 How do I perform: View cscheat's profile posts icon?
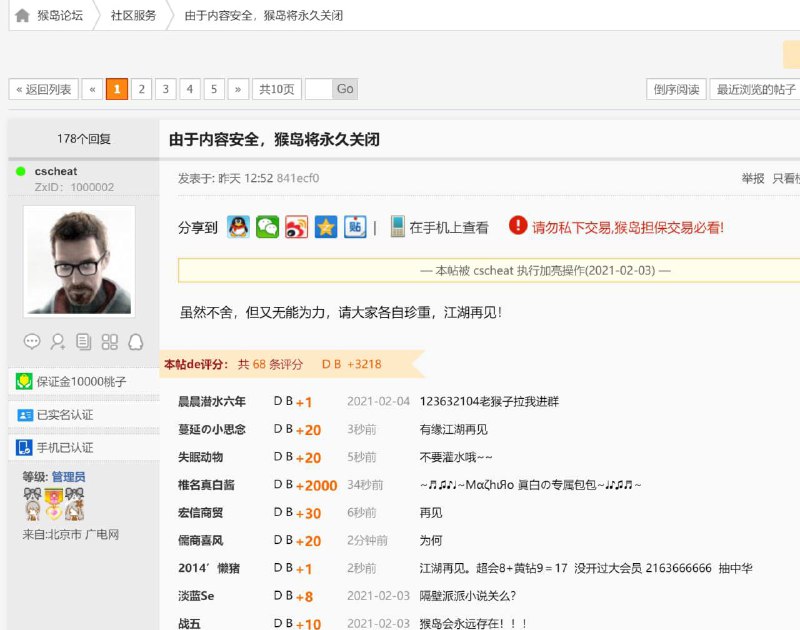click(84, 341)
